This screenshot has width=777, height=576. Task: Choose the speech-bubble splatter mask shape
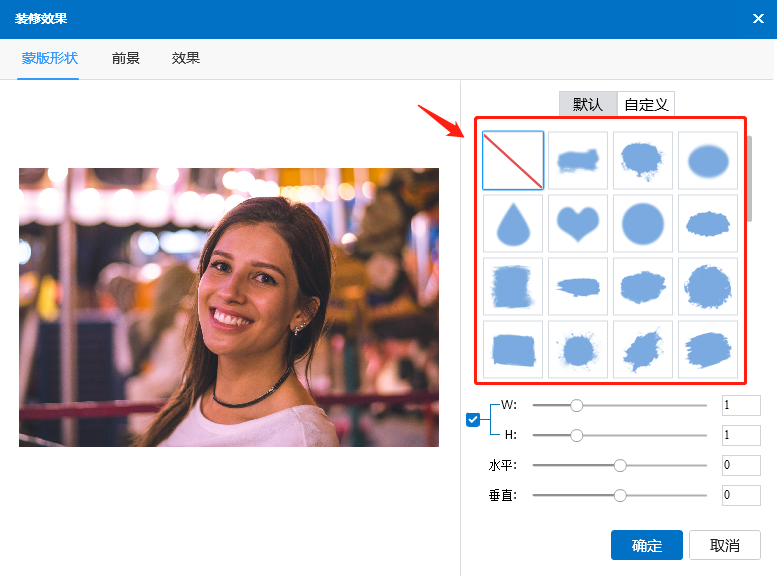pyautogui.click(x=643, y=161)
